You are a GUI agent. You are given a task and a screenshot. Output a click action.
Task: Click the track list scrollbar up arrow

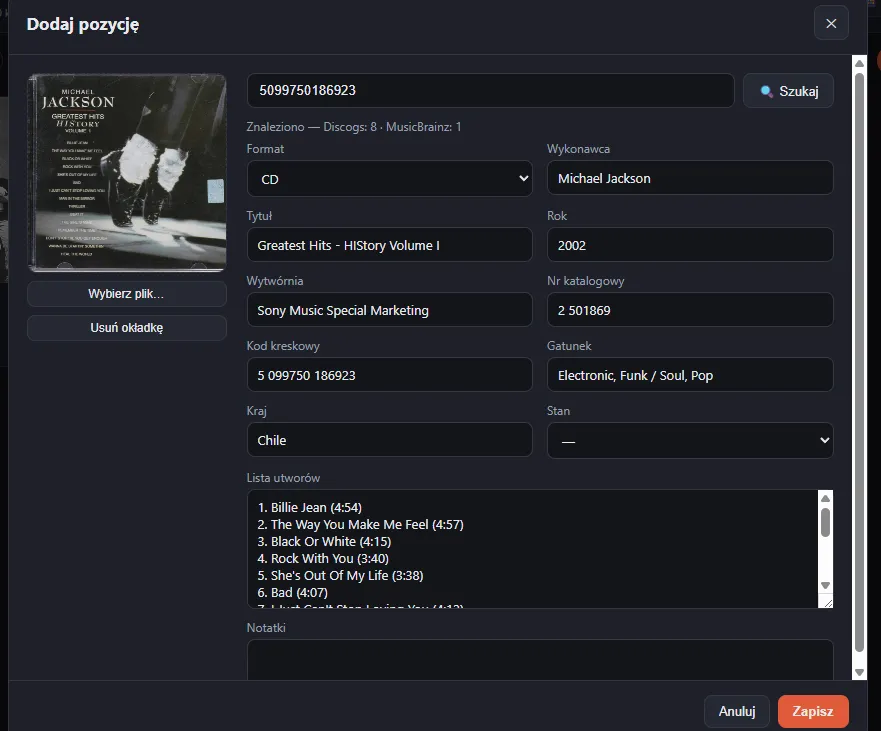825,498
